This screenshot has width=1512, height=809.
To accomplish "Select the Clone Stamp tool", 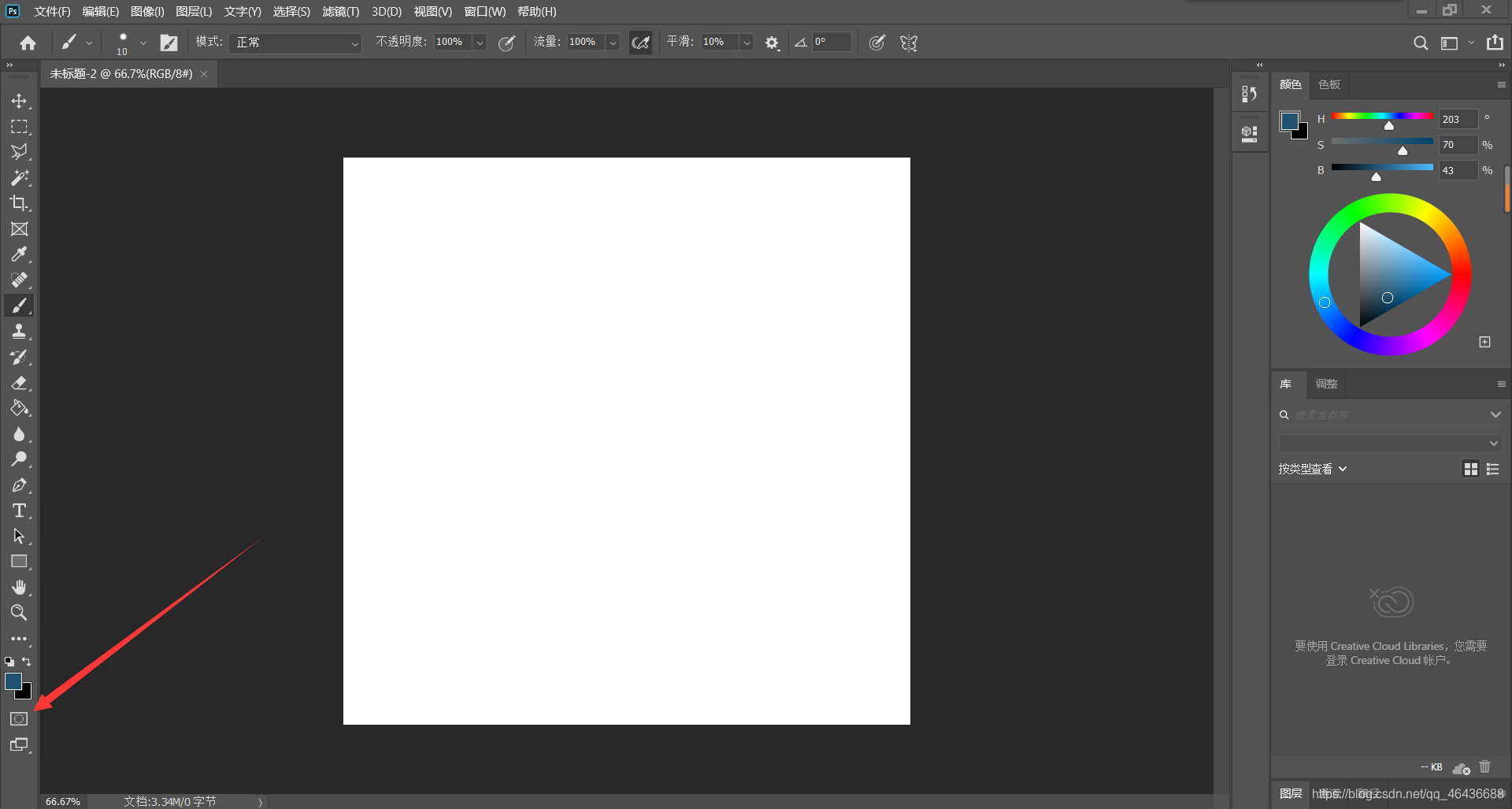I will (x=19, y=332).
